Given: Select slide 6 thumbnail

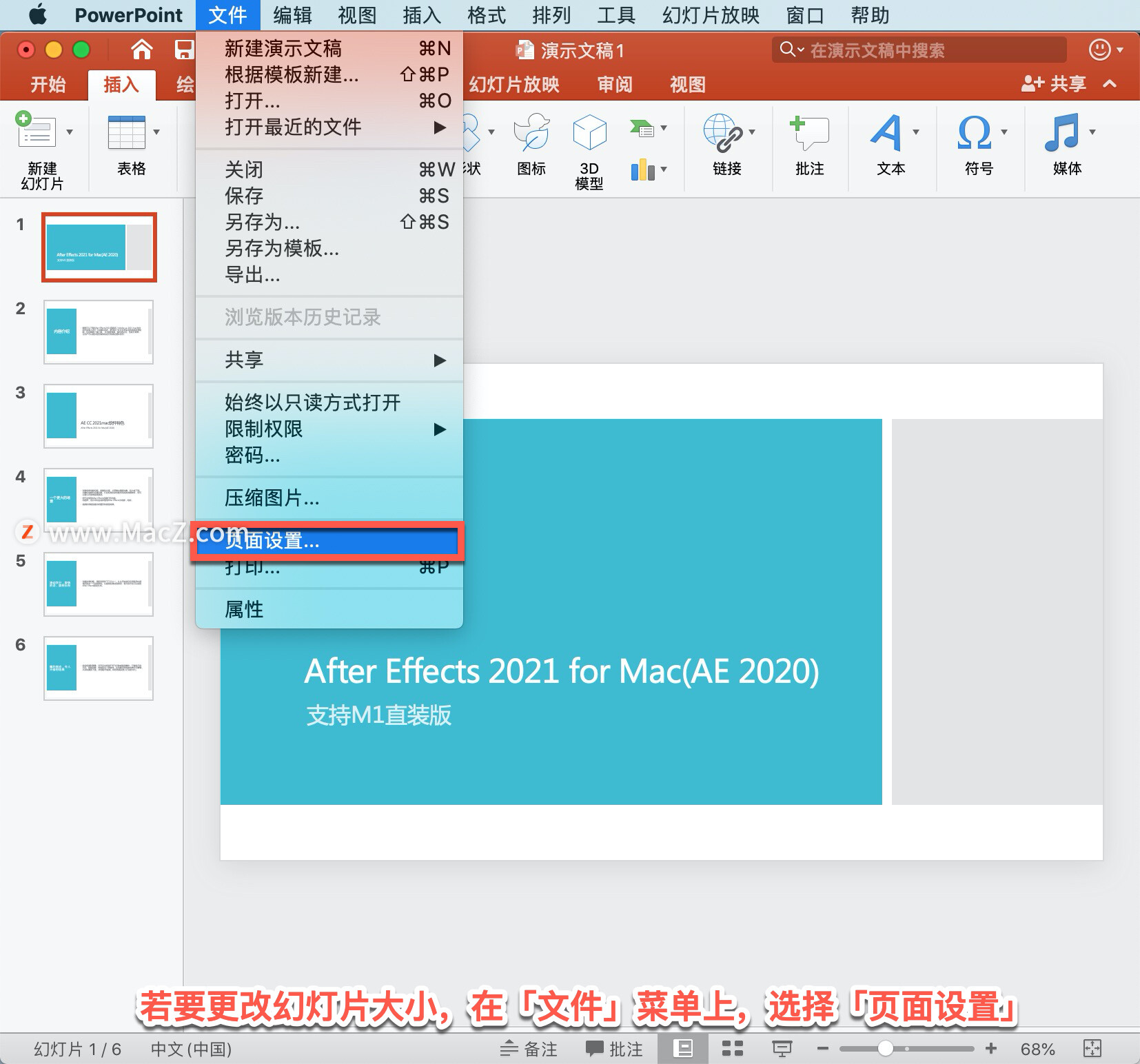Looking at the screenshot, I should [99, 668].
